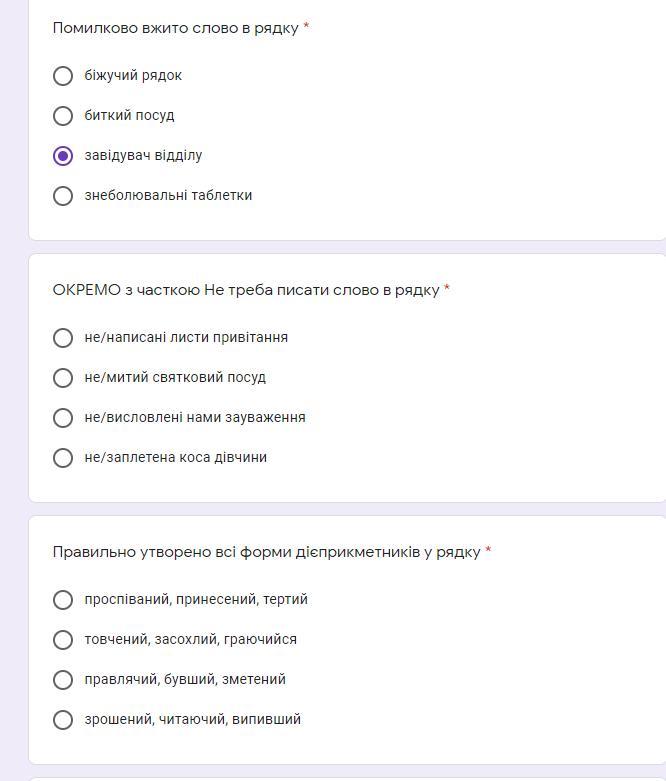Select 'зрошений, читаючий, випивший' radio button
Screen dimensions: 666x781
tap(63, 720)
